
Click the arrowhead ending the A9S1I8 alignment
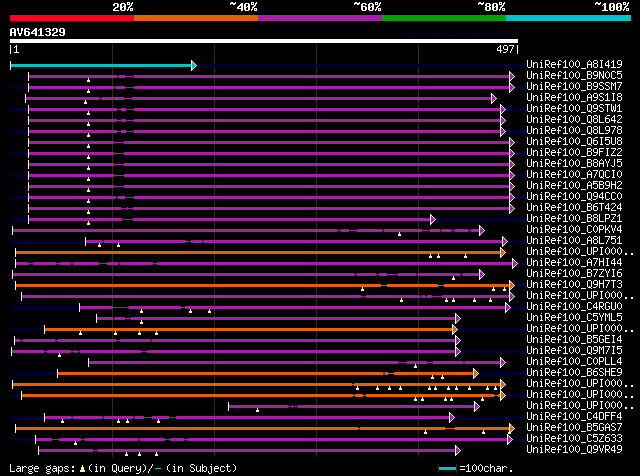493,98
